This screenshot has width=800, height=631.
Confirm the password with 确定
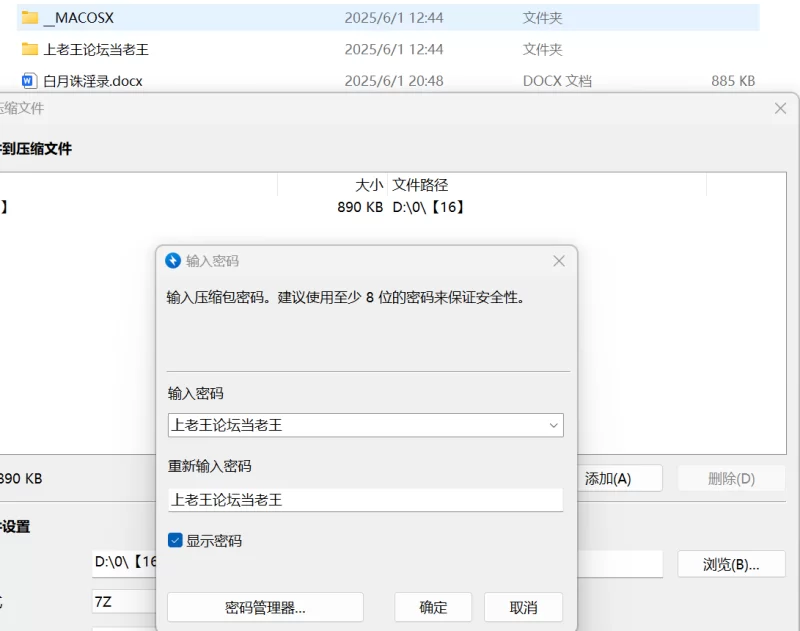(433, 607)
